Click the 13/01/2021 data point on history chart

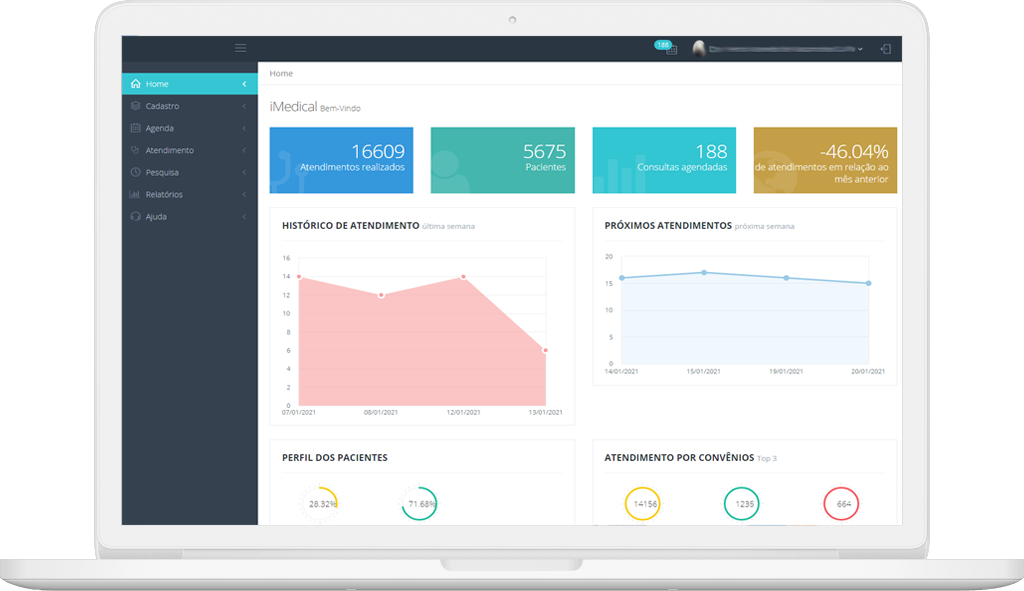[x=545, y=351]
